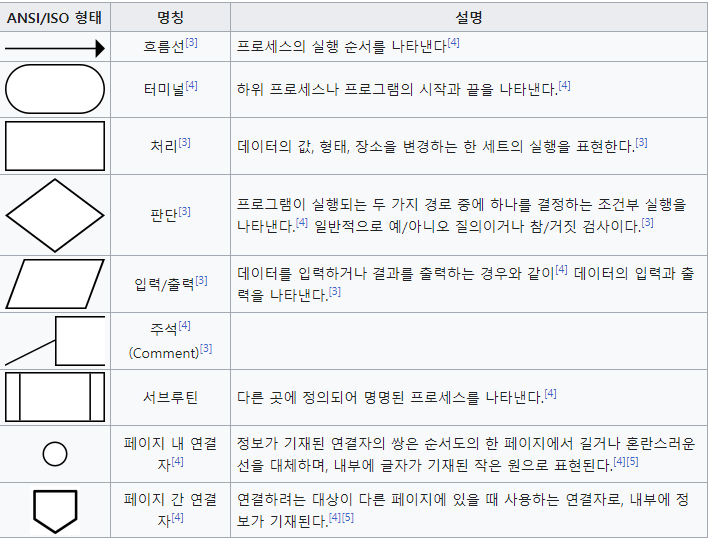Select the name cell text '처리'
Viewport: 710px width, 540px height.
[x=164, y=146]
